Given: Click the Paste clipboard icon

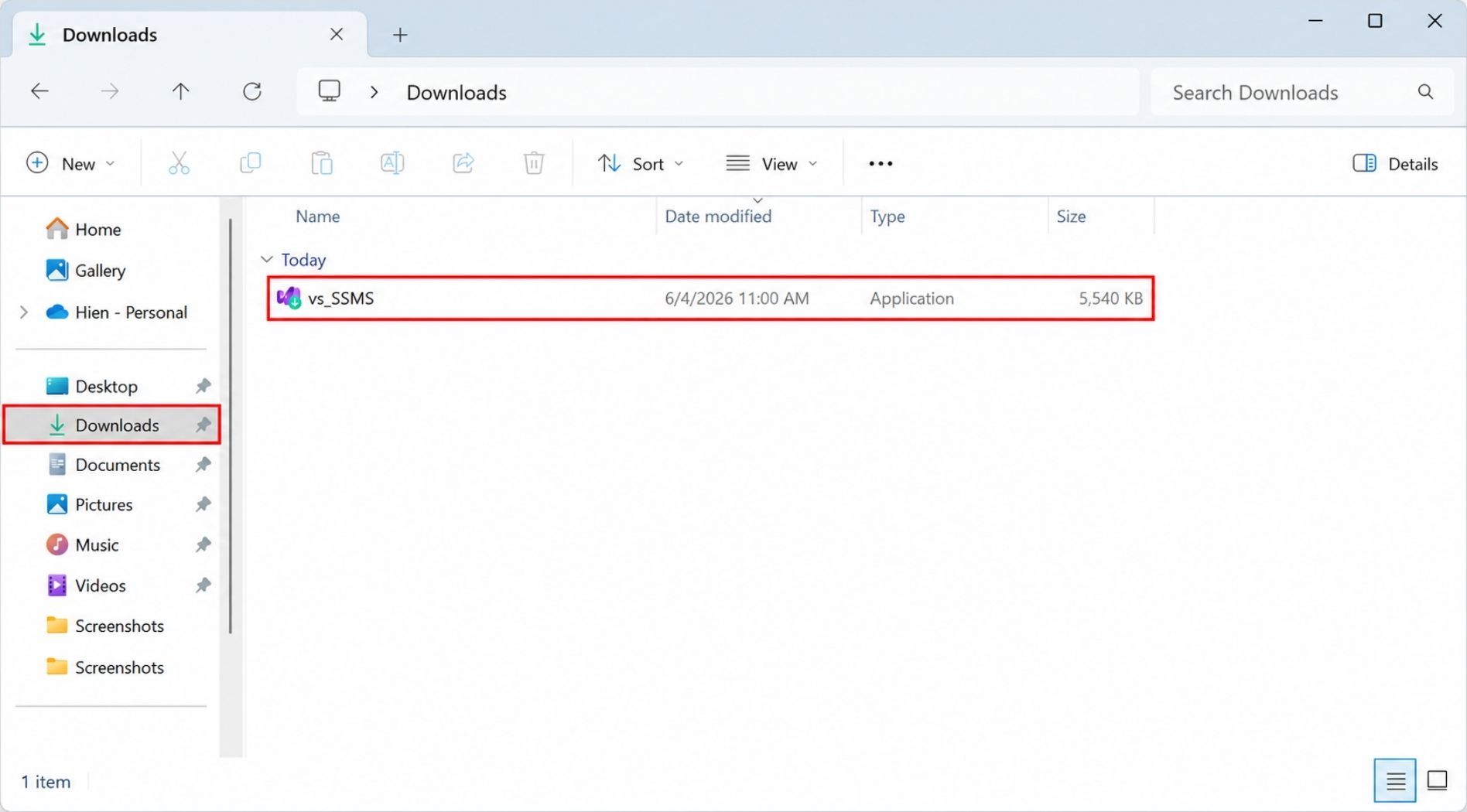Looking at the screenshot, I should click(322, 163).
